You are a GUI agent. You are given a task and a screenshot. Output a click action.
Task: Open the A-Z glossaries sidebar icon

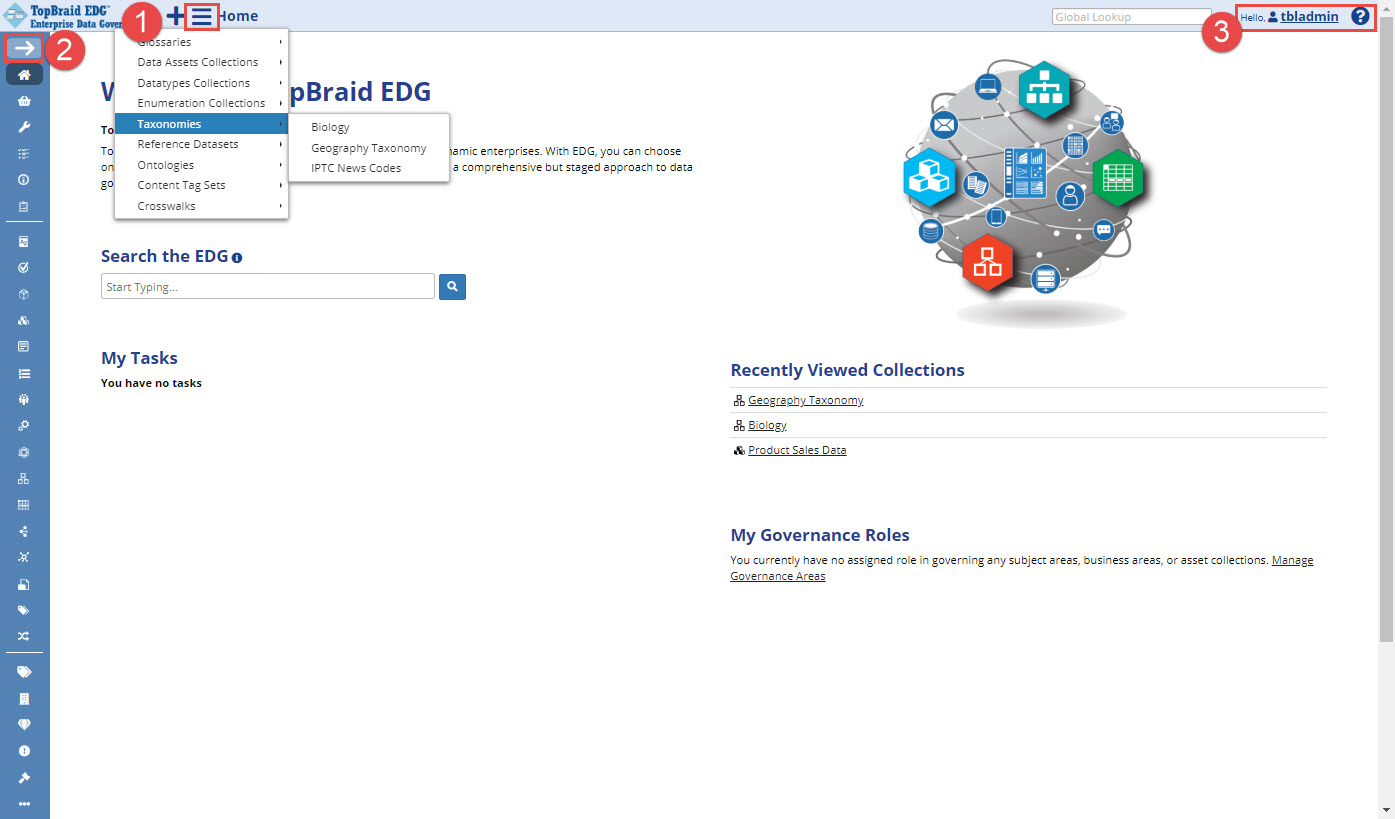[24, 241]
